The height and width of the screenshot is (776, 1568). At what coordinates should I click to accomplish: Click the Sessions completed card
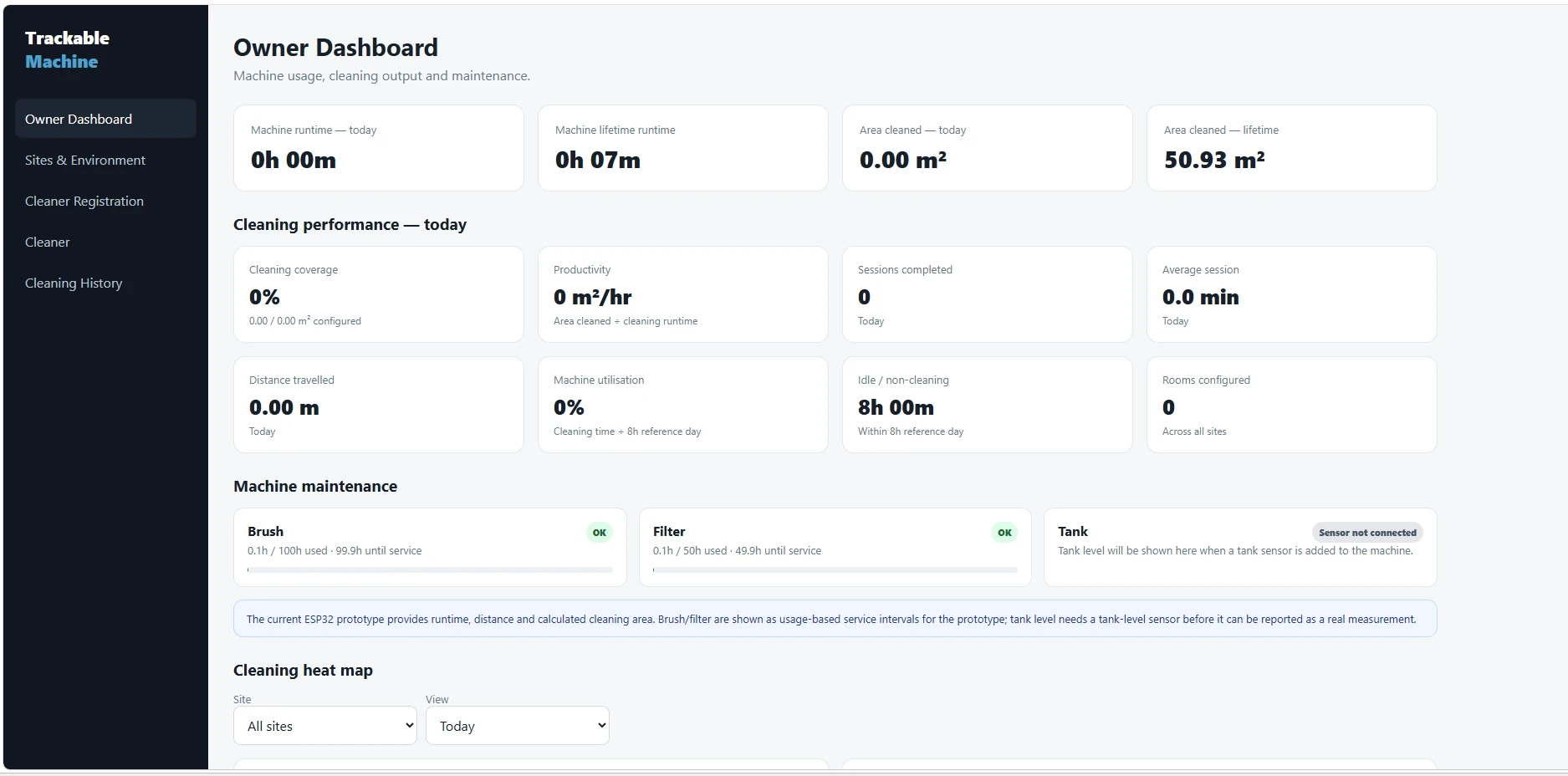[987, 294]
